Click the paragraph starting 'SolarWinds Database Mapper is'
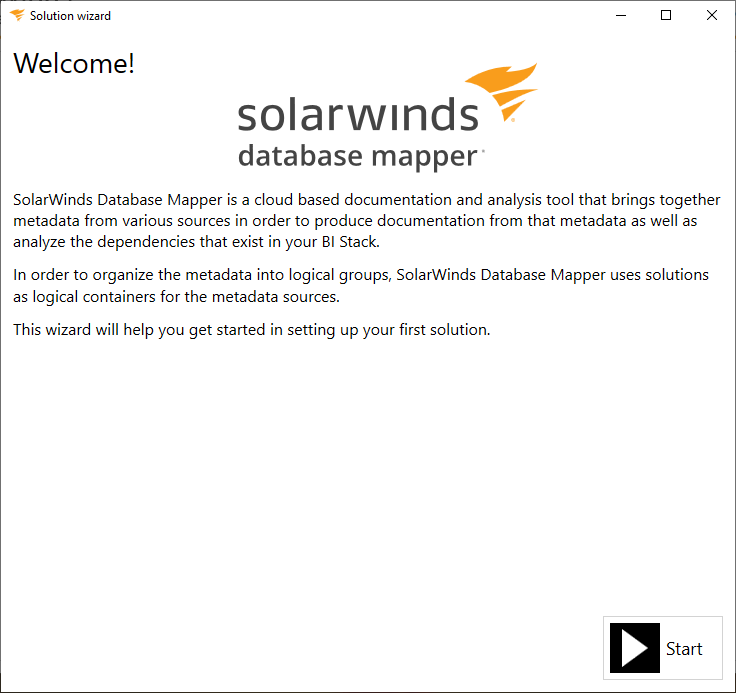 (x=367, y=221)
